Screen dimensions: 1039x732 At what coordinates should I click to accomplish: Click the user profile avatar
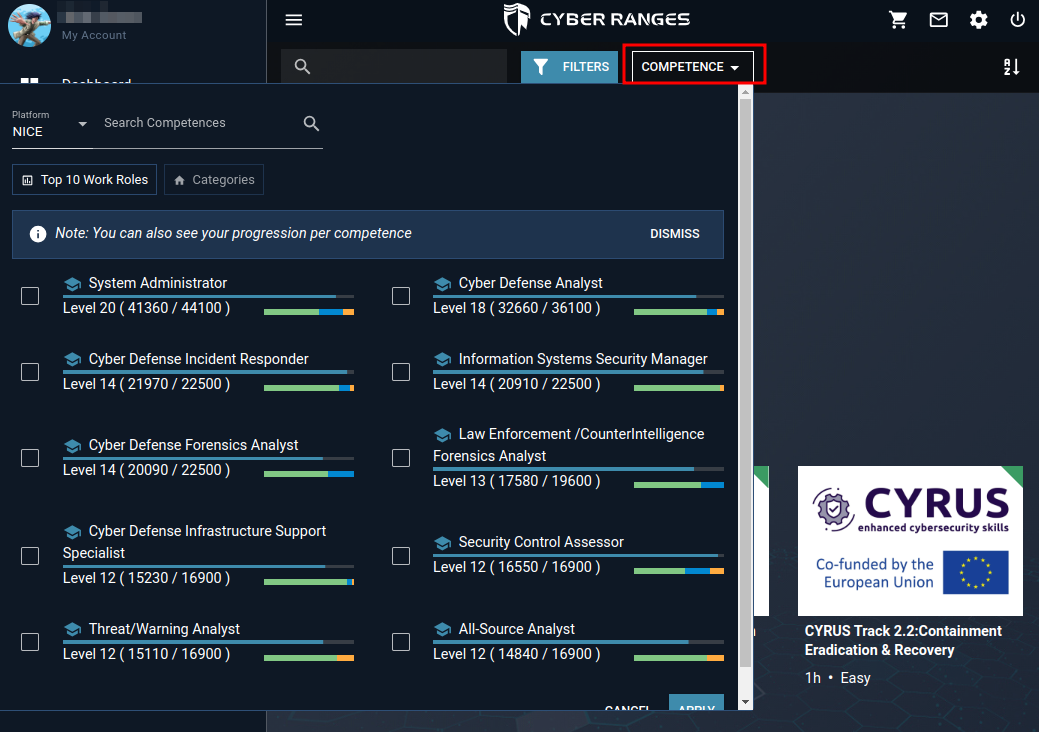30,24
